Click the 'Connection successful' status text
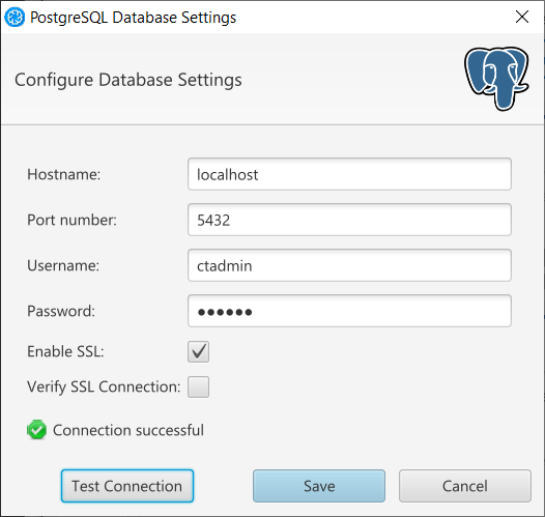545x517 pixels. (x=128, y=430)
